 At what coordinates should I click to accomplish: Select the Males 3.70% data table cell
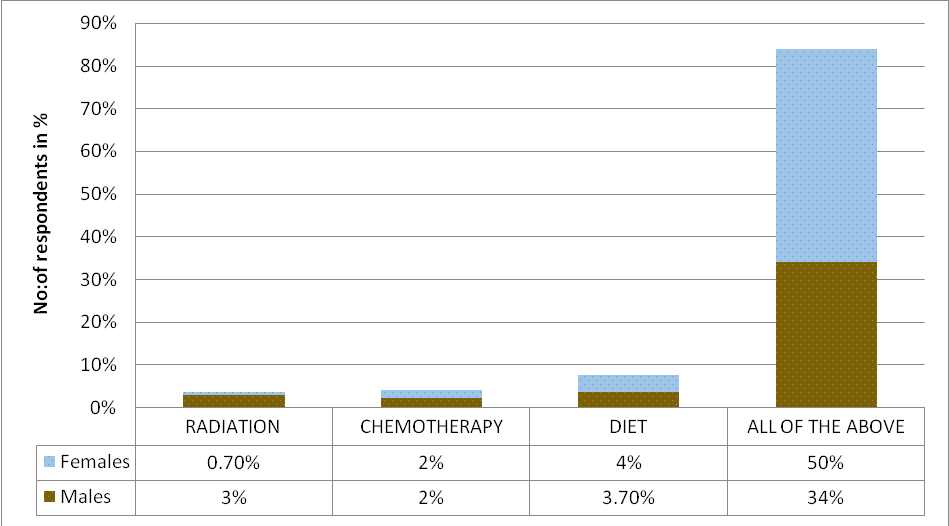pos(628,497)
